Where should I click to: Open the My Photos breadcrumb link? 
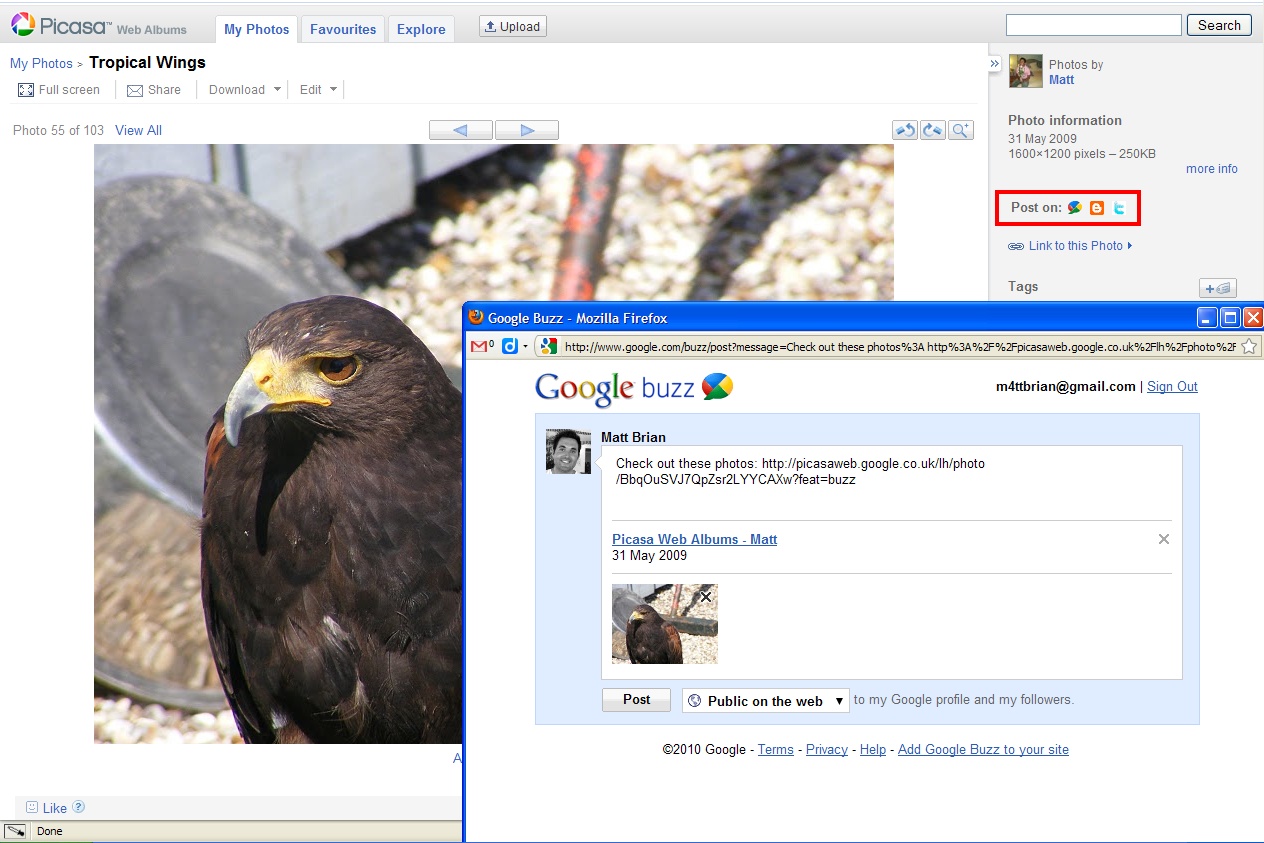(41, 63)
